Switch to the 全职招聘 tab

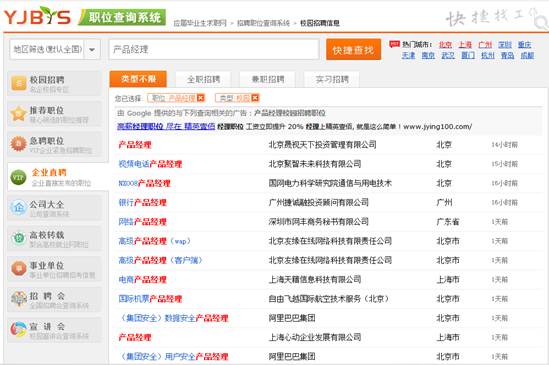coord(203,80)
